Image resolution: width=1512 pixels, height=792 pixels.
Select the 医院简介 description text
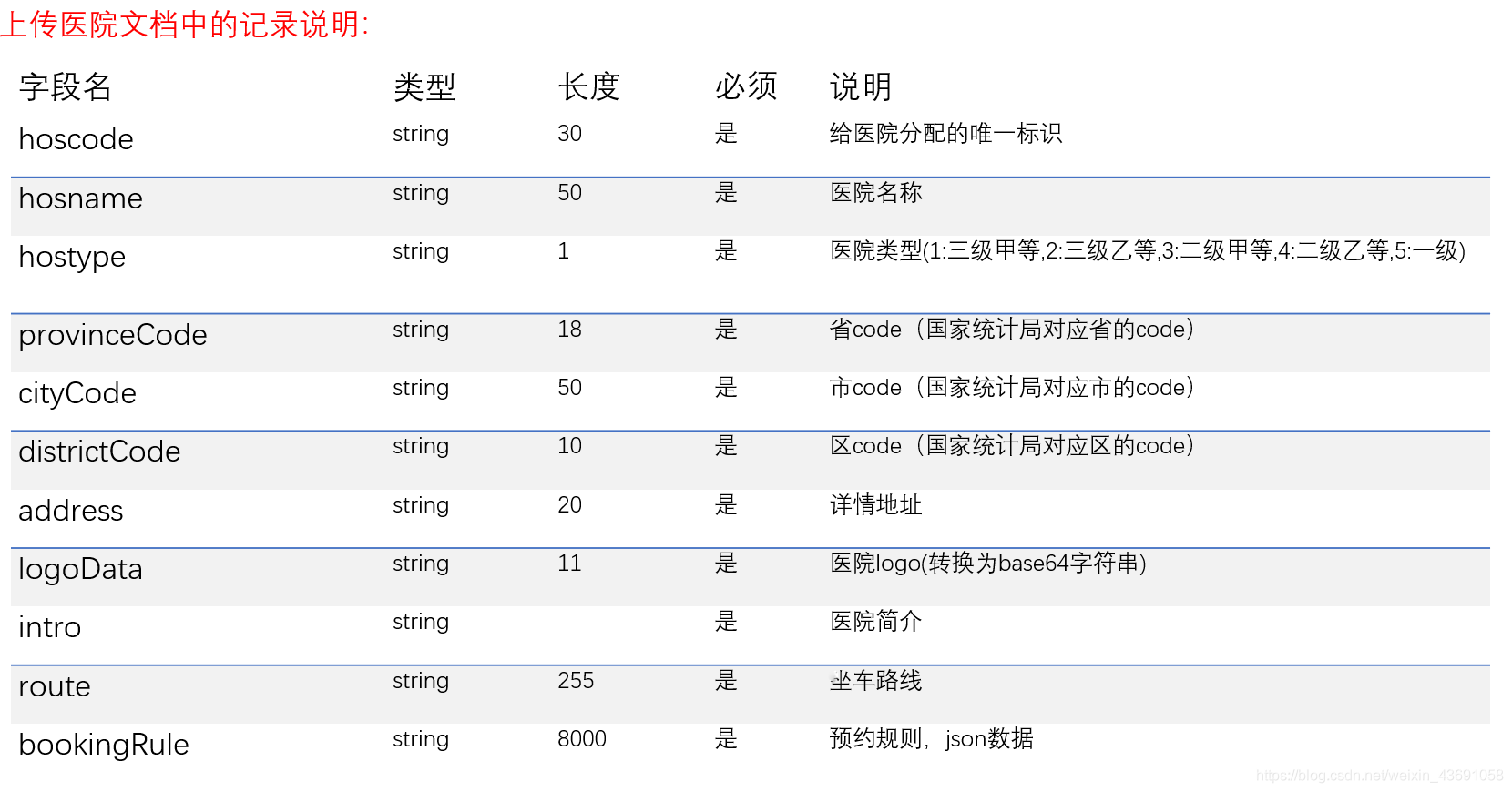click(875, 622)
